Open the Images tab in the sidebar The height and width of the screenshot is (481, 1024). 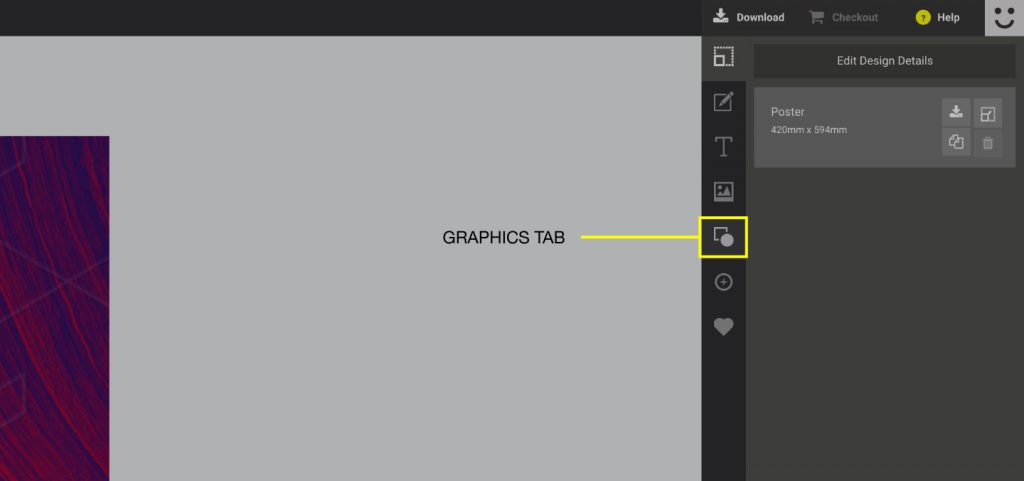coord(723,191)
